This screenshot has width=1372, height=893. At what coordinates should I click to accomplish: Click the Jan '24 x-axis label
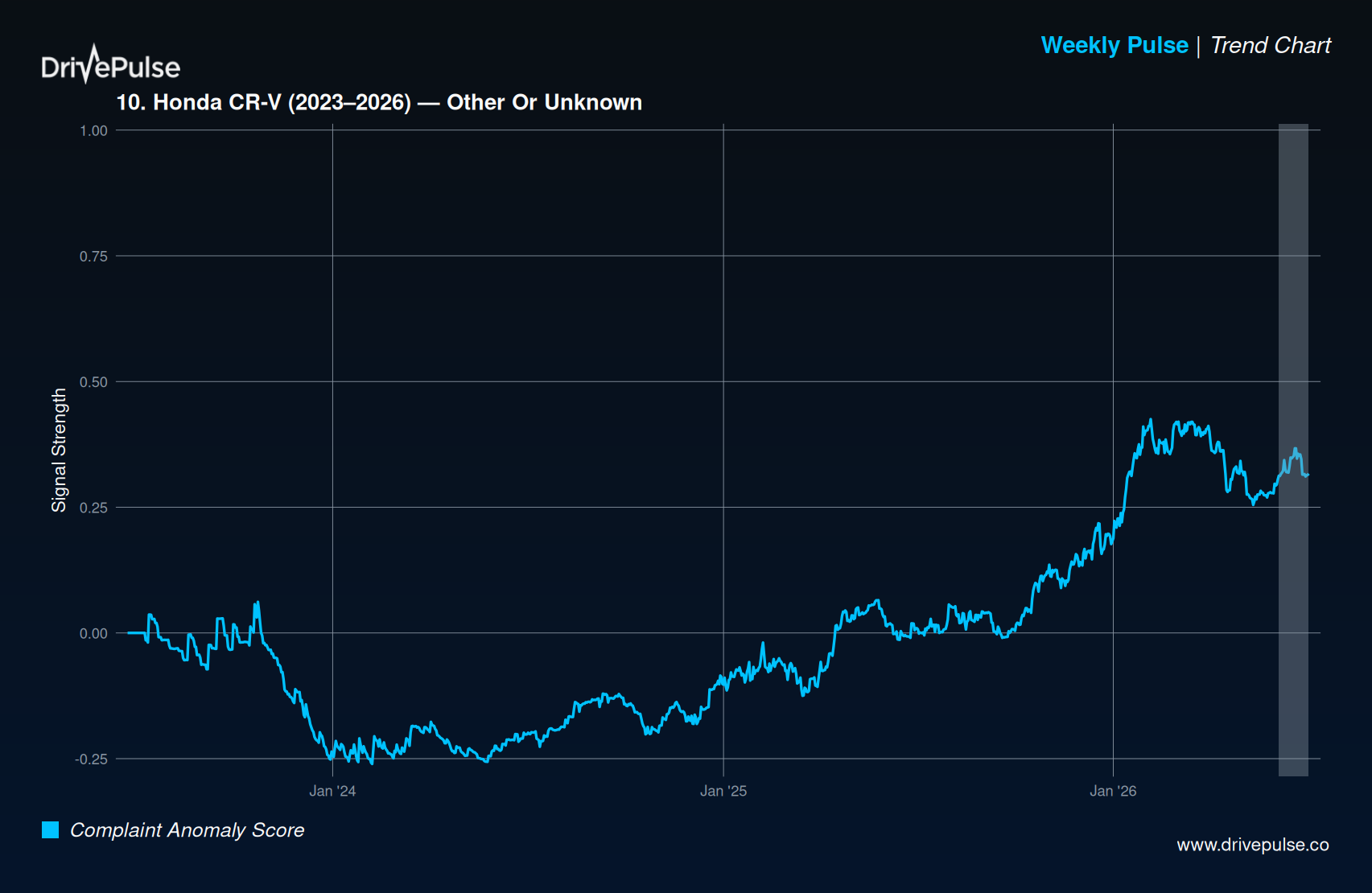click(332, 791)
